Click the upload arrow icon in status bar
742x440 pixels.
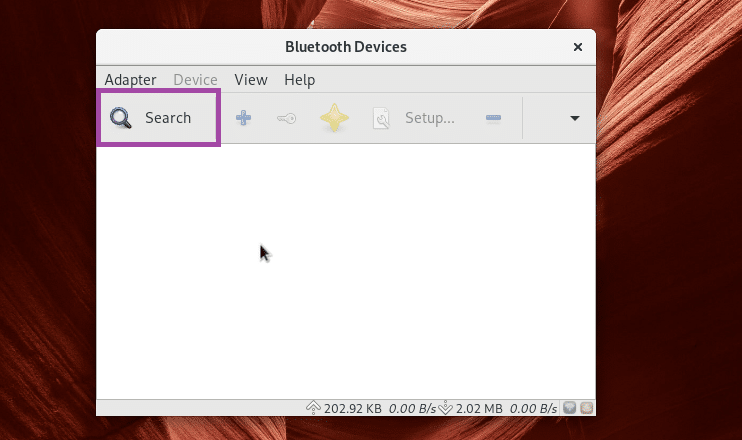tap(312, 408)
